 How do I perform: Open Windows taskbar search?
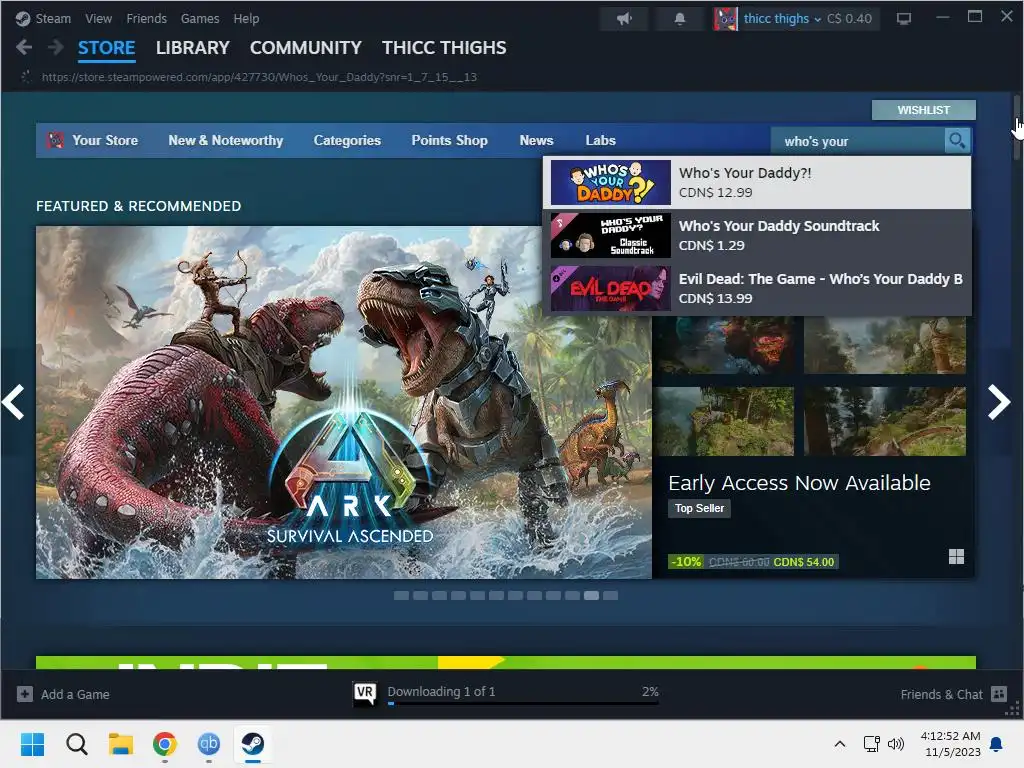point(76,744)
